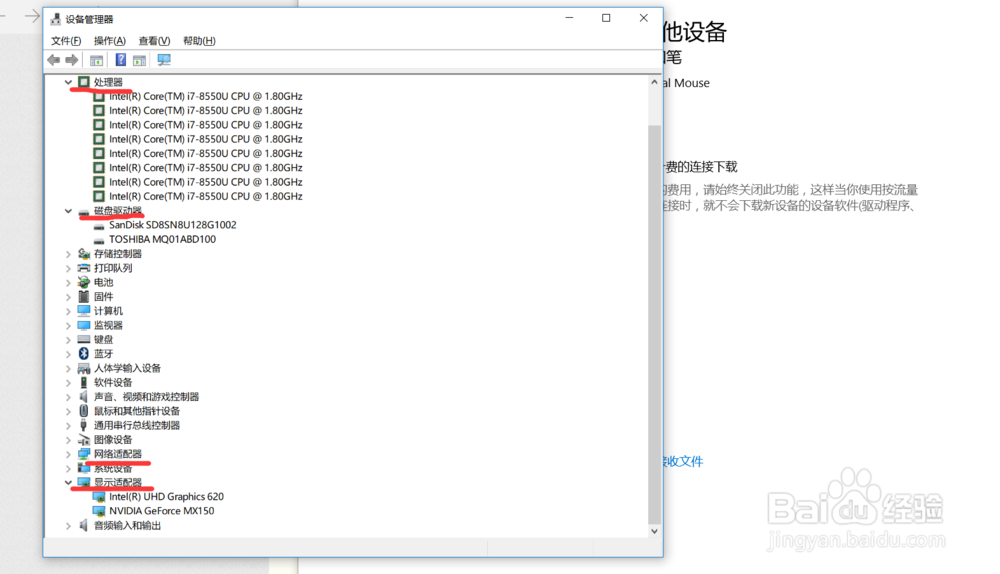Collapse the 处理器 processors node
This screenshot has width=1000, height=574.
[68, 82]
